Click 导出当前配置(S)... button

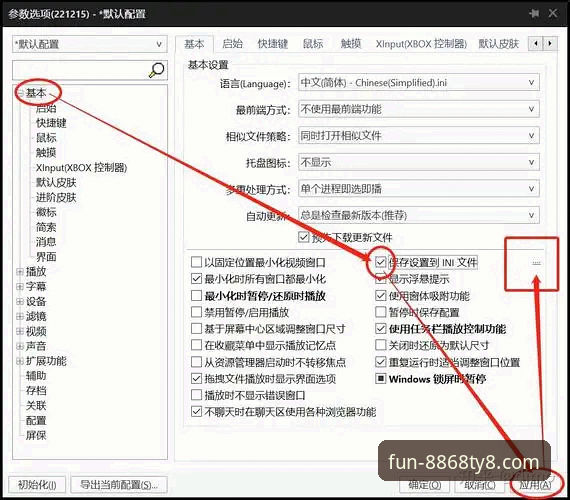pos(119,485)
